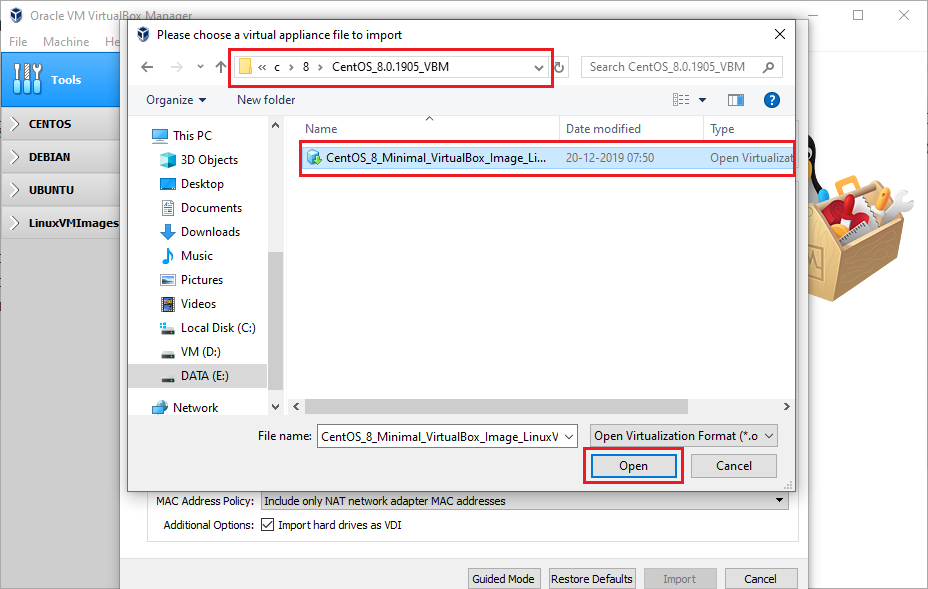Screen dimensions: 928x589
Task: Refresh the CentOS_8.0.1905_VBM folder
Action: pos(559,67)
